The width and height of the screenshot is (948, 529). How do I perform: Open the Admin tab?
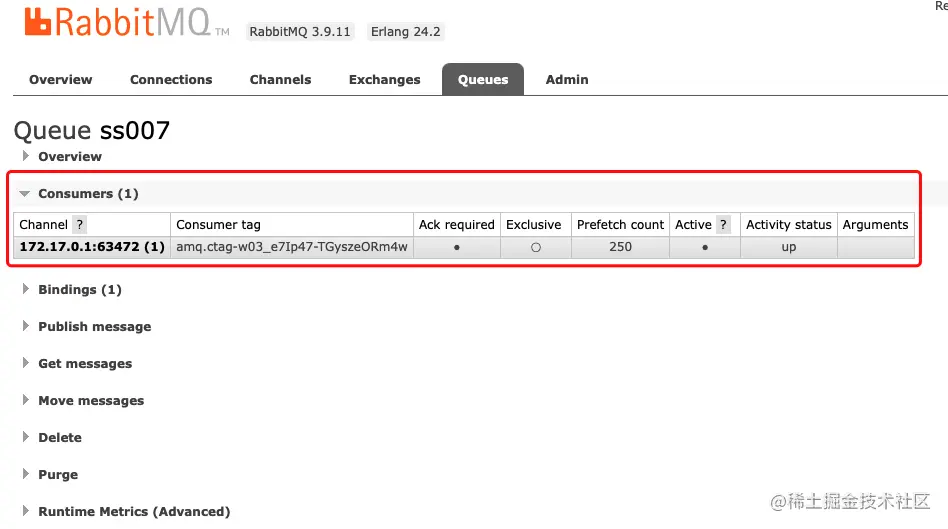coord(567,80)
